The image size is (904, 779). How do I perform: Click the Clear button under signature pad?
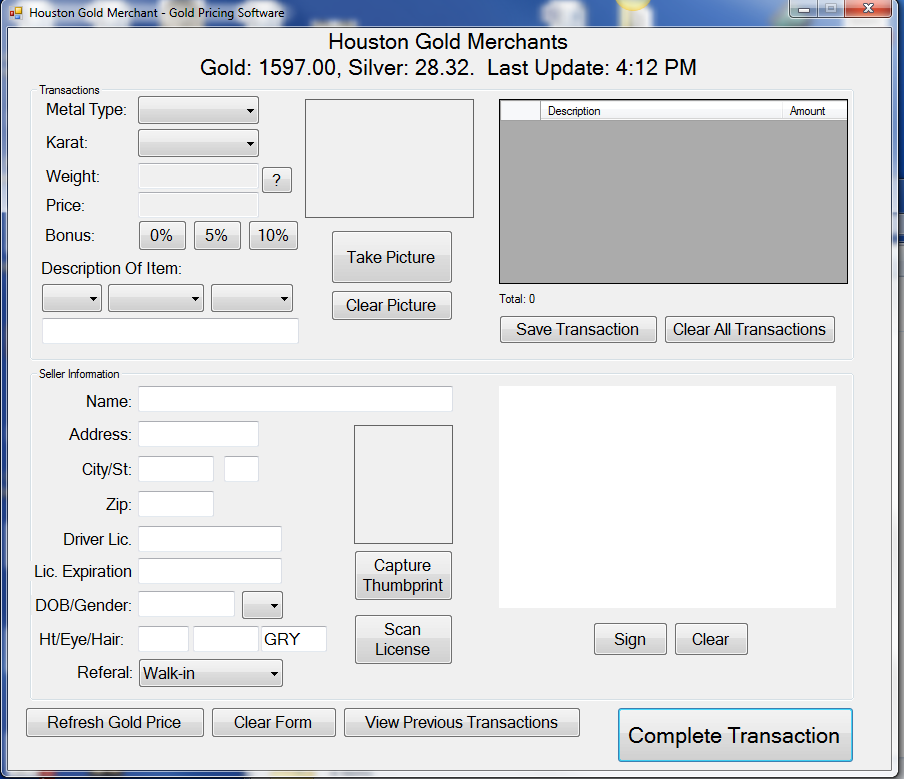click(711, 639)
